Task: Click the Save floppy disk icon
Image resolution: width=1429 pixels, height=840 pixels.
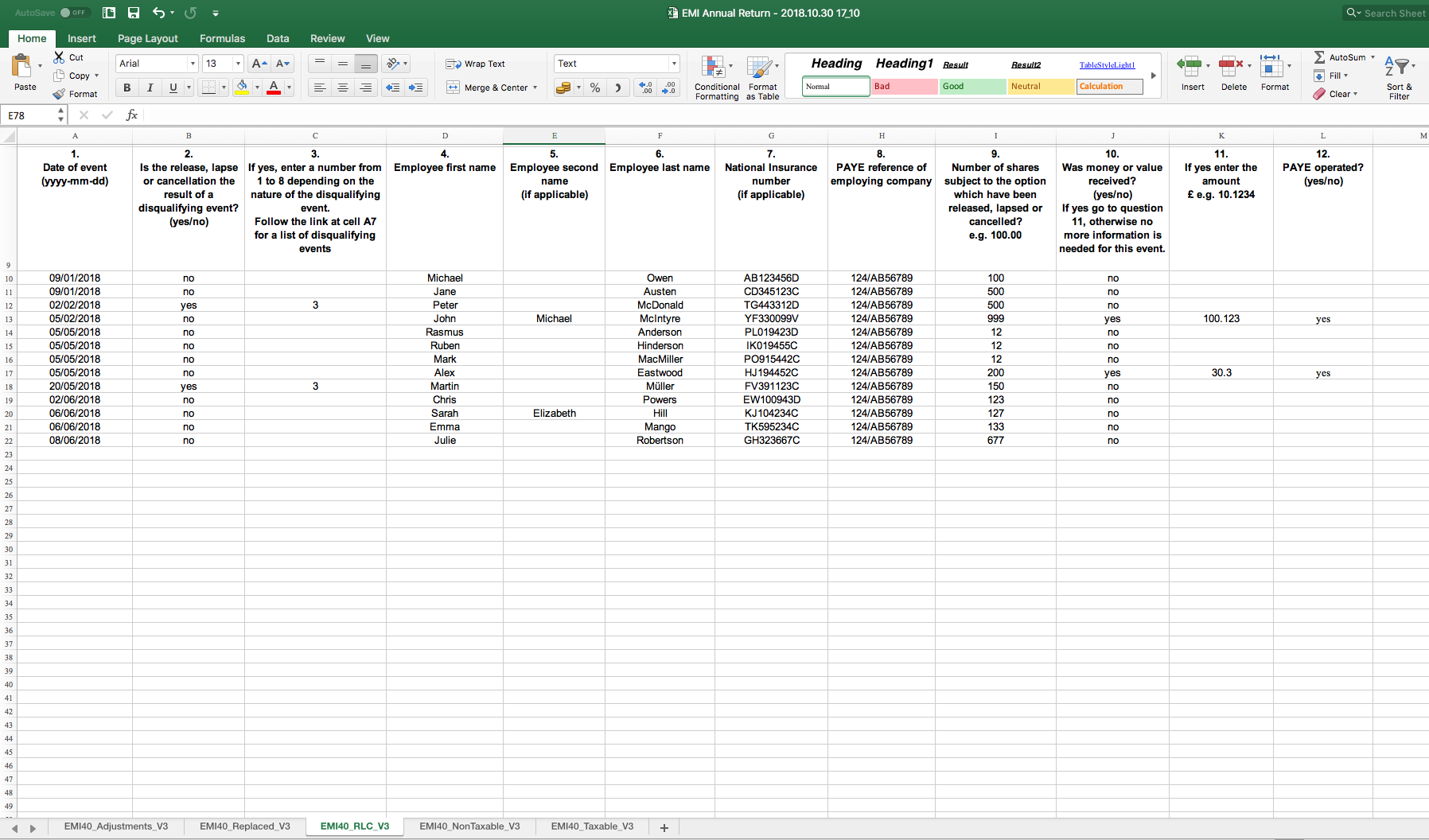Action: coord(134,13)
